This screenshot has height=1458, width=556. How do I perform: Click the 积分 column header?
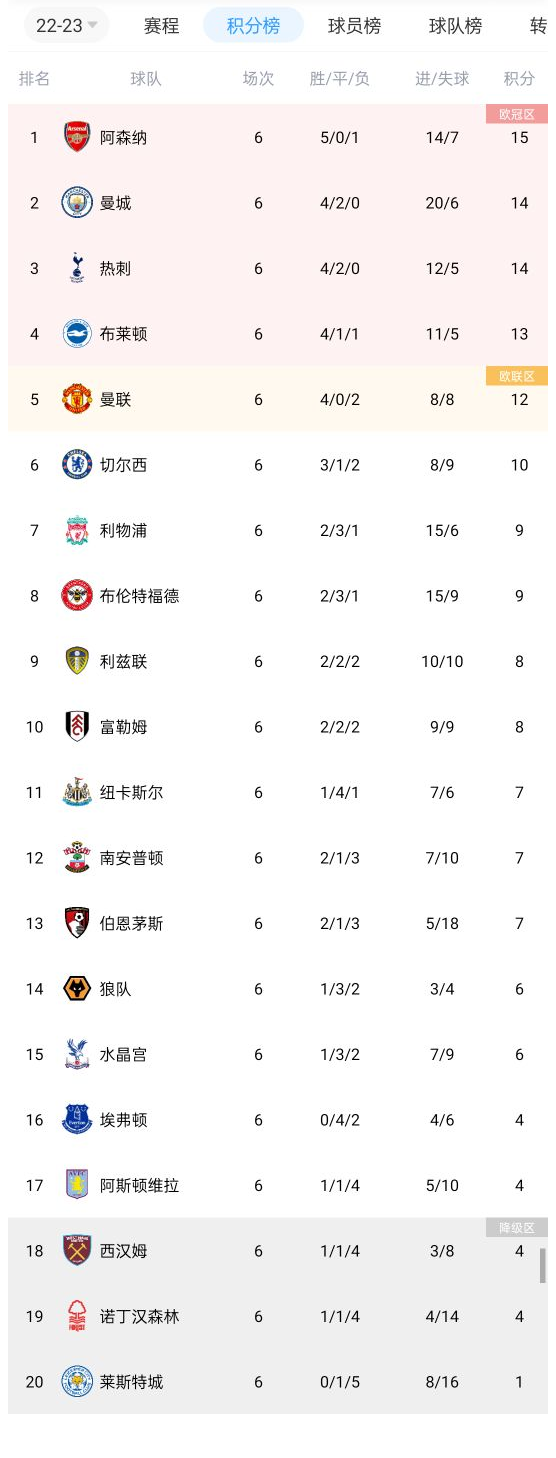point(519,78)
